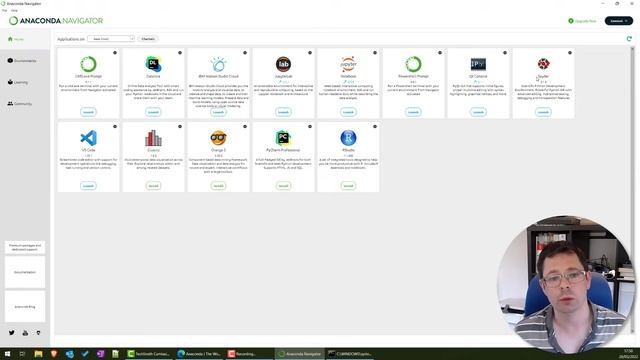Click the Datalore app logo
The image size is (640, 360).
click(x=153, y=64)
